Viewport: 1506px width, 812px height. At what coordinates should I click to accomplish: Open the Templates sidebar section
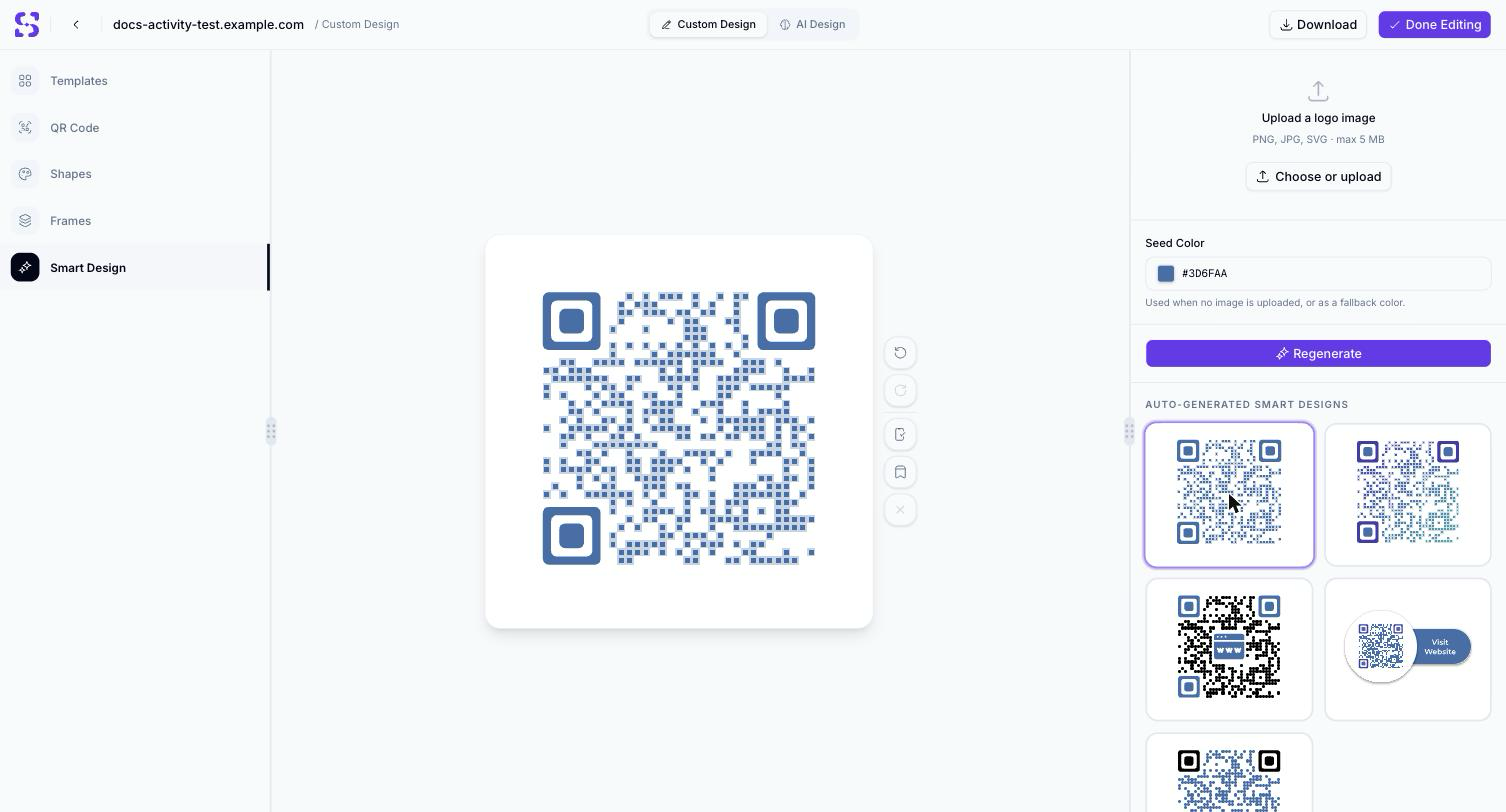[x=135, y=81]
